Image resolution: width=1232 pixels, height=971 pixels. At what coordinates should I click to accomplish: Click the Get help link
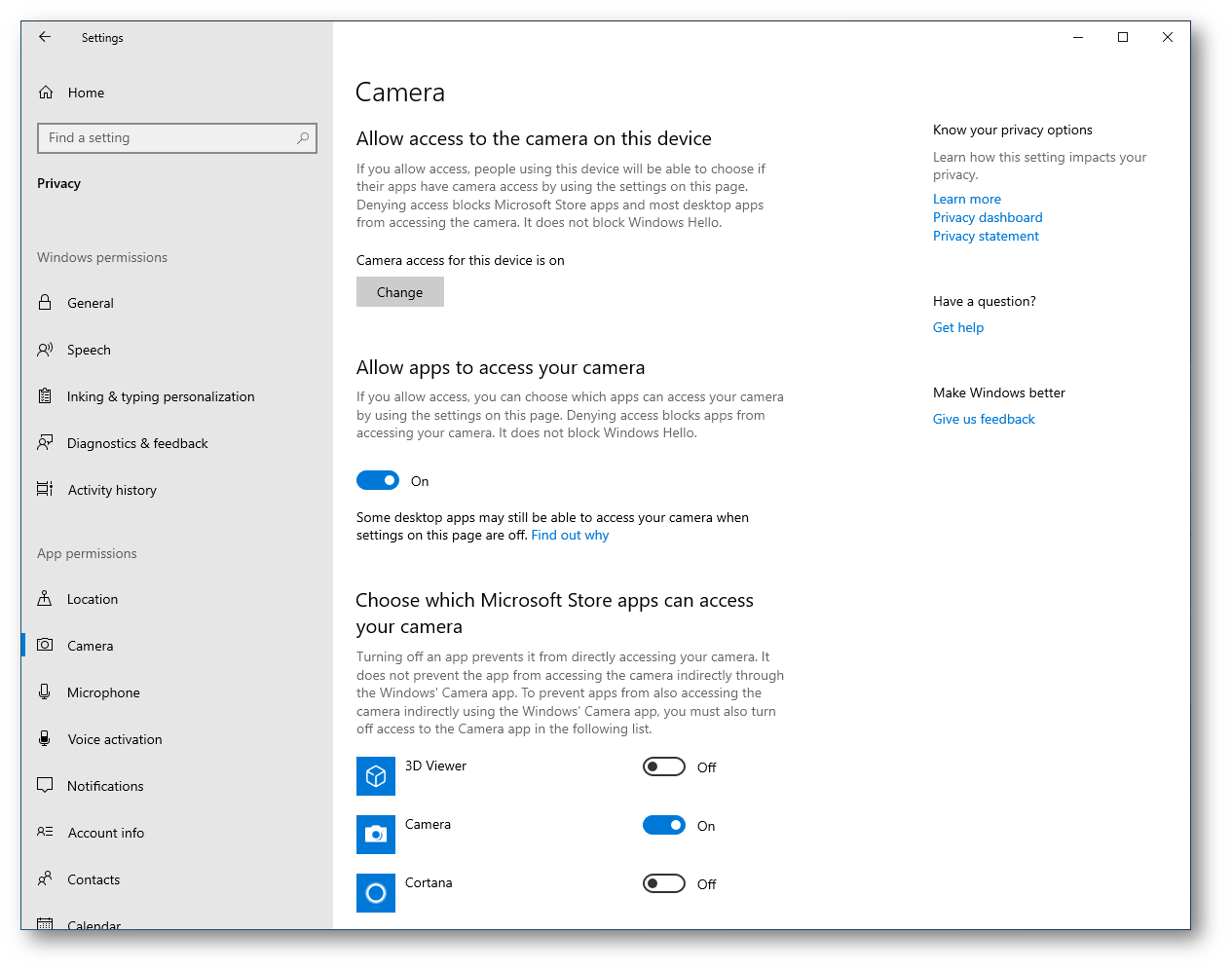pos(958,327)
